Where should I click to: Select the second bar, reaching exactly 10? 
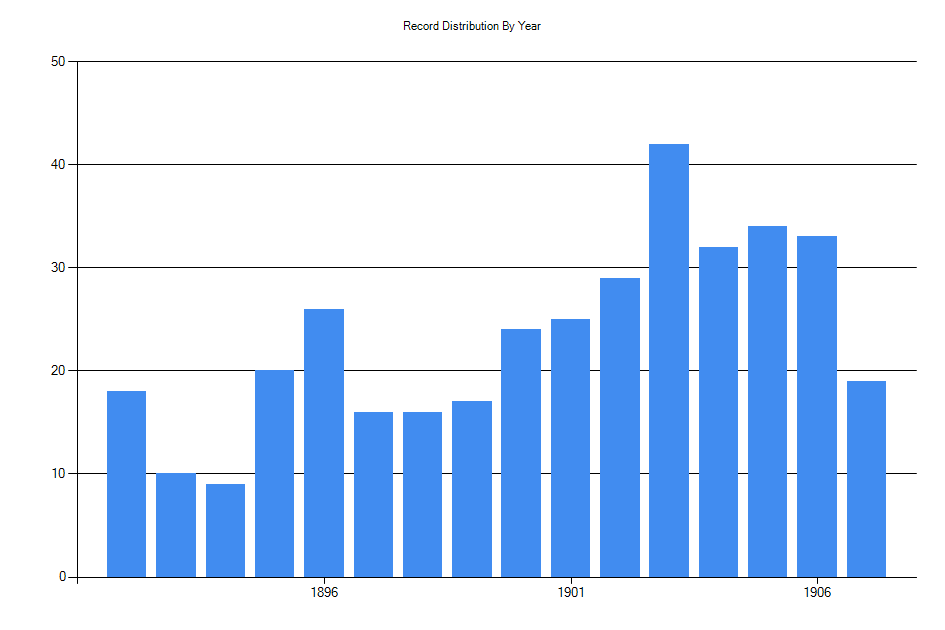pos(176,525)
